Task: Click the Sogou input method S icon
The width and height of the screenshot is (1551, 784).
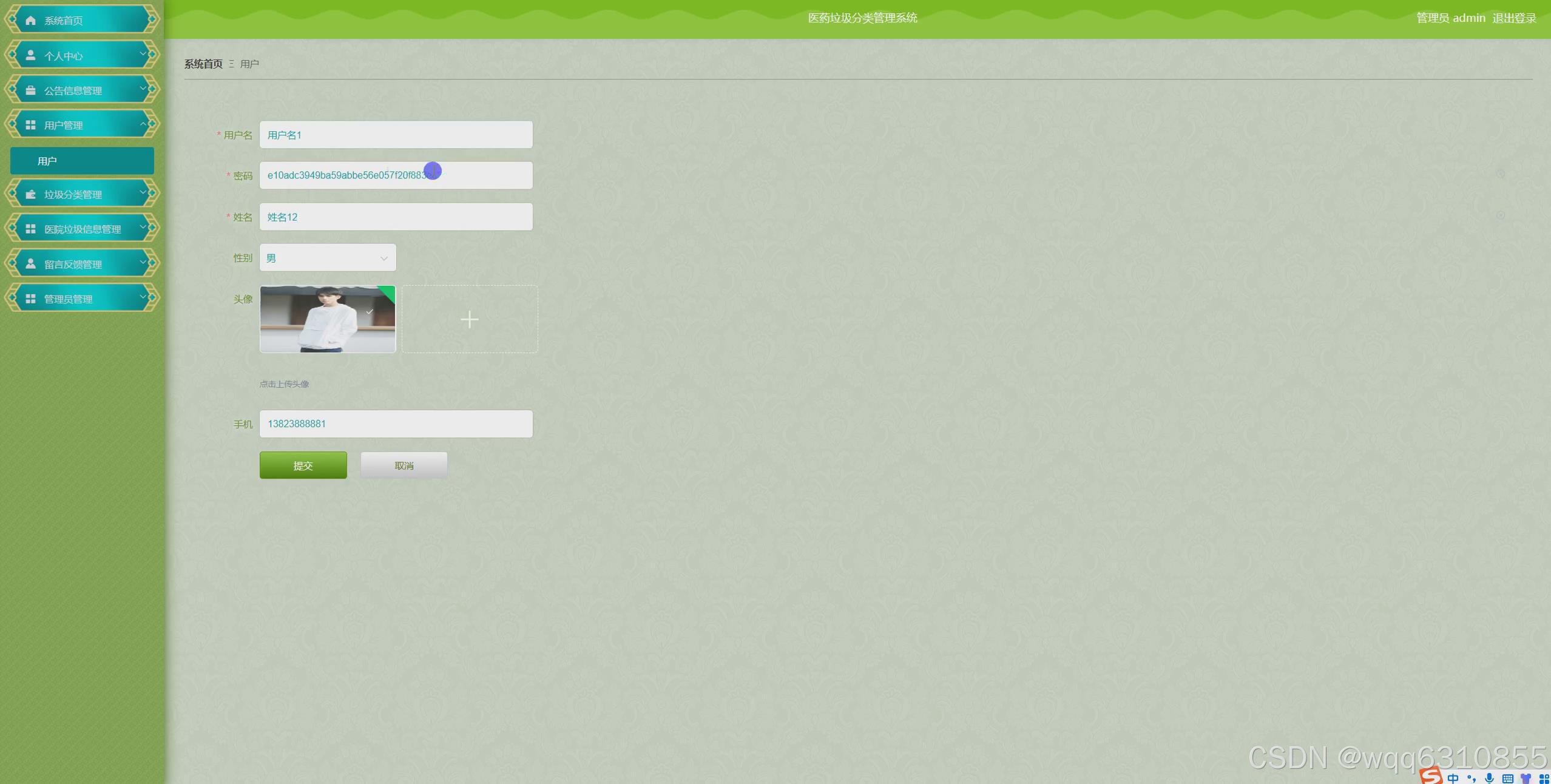Action: (x=1431, y=776)
